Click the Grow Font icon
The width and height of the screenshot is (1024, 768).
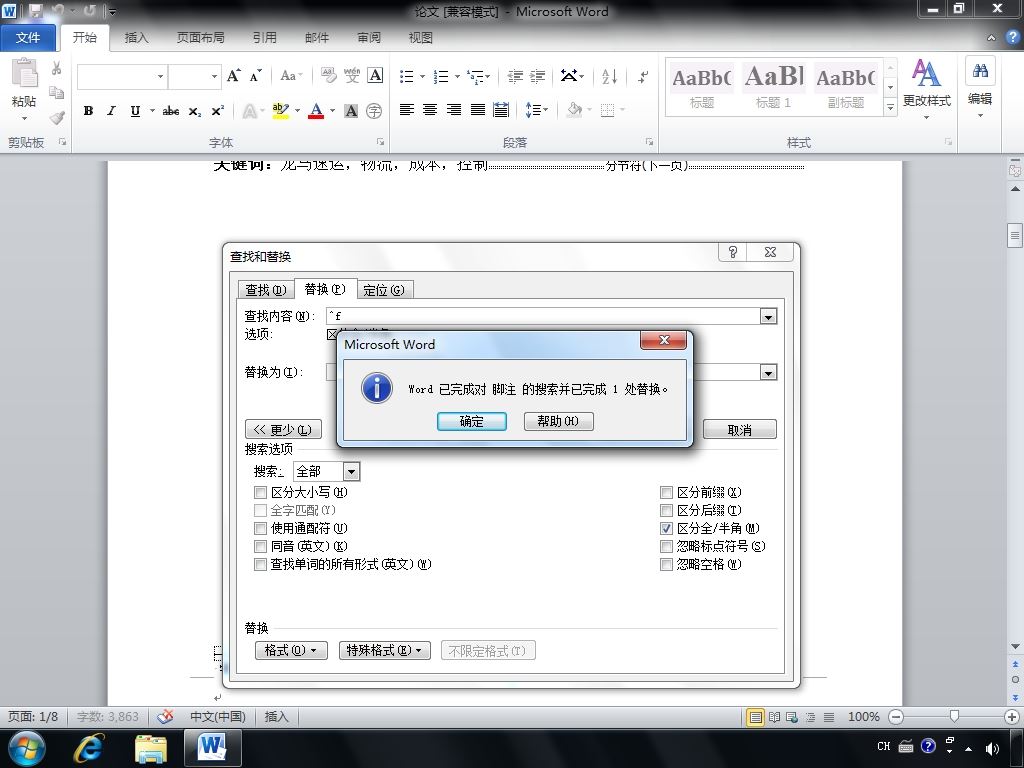(x=233, y=76)
